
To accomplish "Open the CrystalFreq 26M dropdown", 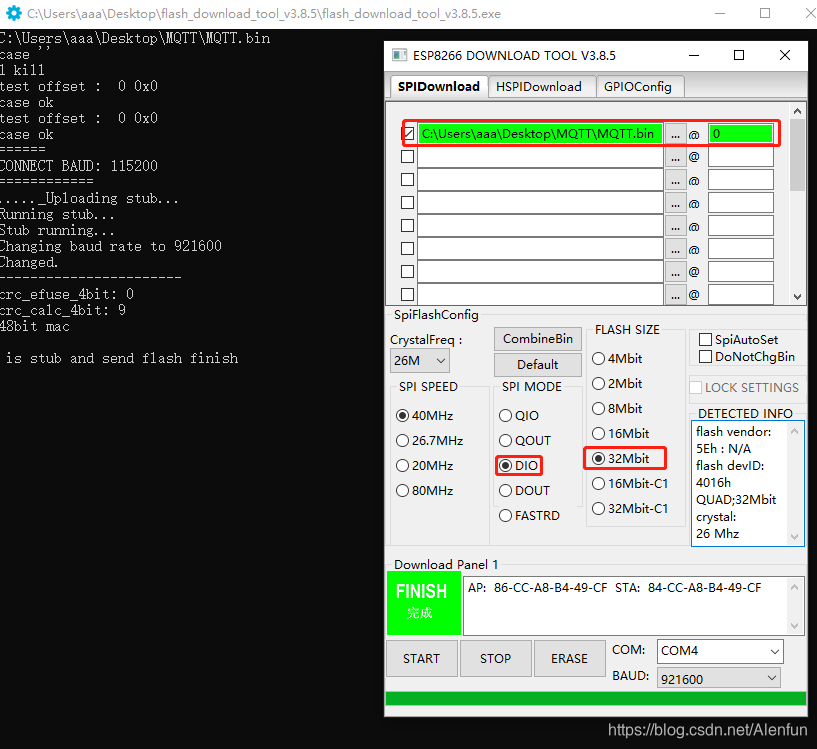I will [419, 361].
